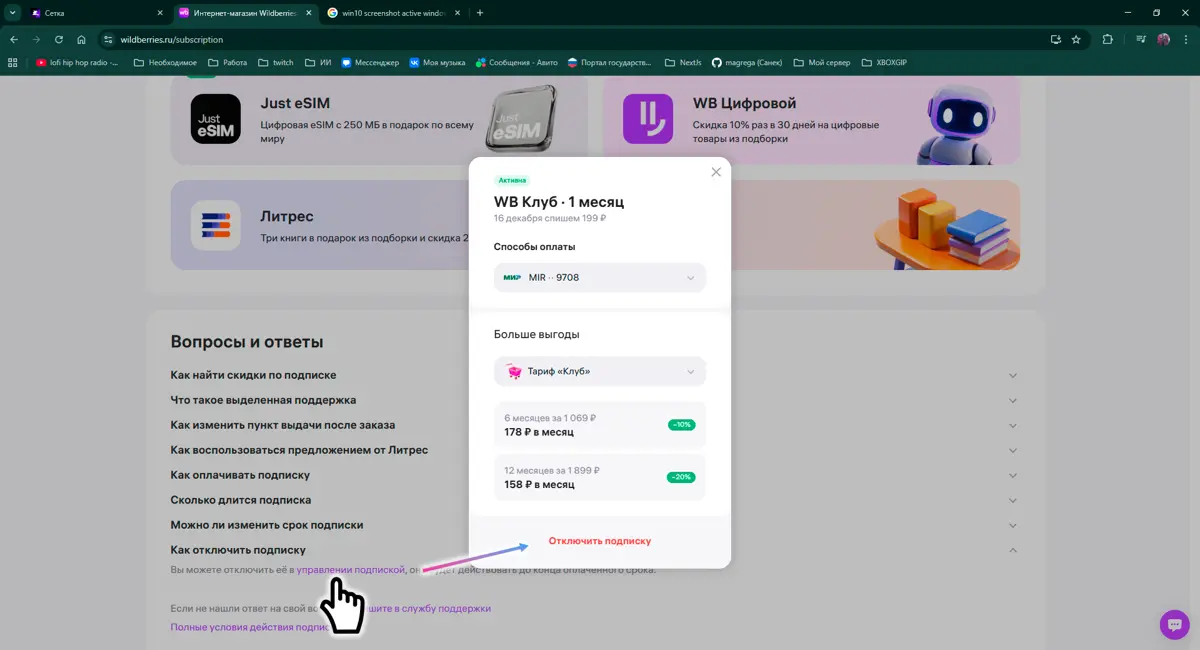Open the Chrome three-dot menu
Image resolution: width=1200 pixels, height=650 pixels.
(x=1186, y=40)
